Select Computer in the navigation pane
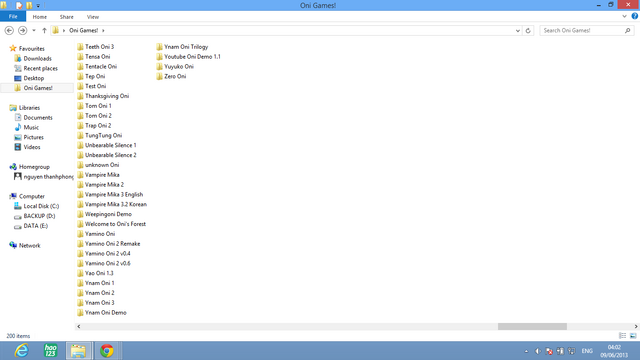 point(31,196)
